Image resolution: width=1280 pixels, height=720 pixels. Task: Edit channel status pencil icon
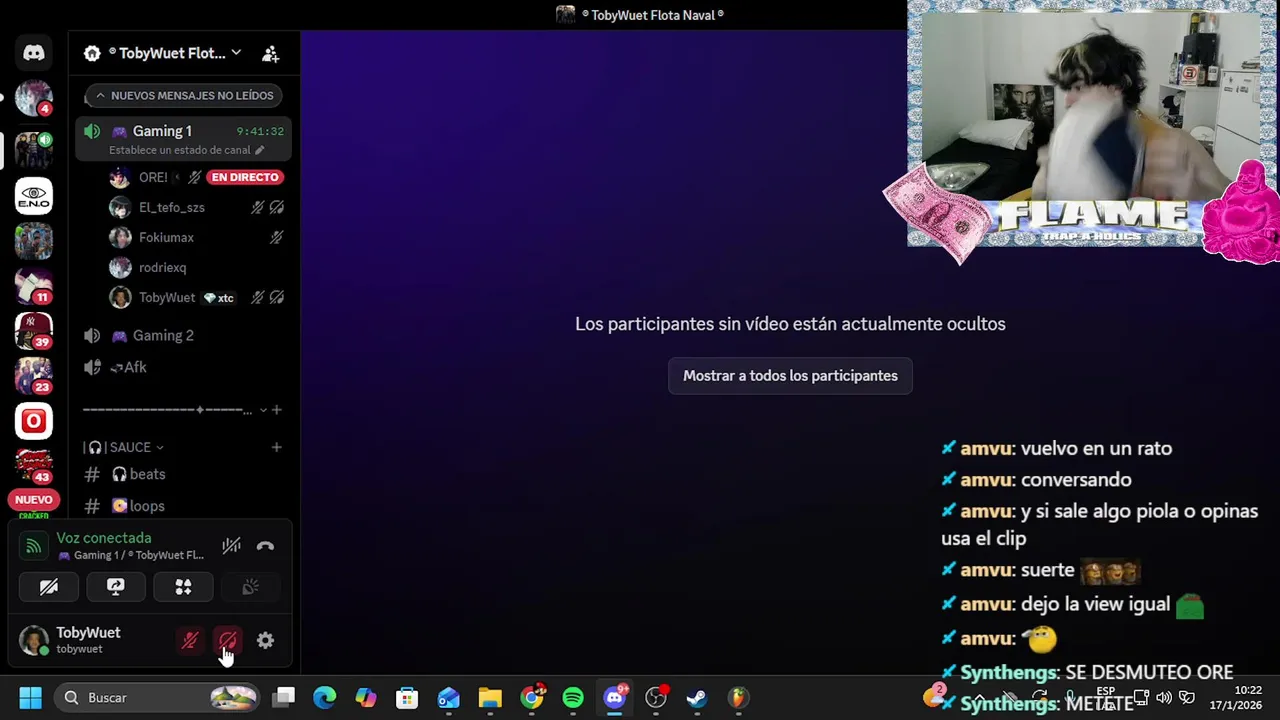260,150
